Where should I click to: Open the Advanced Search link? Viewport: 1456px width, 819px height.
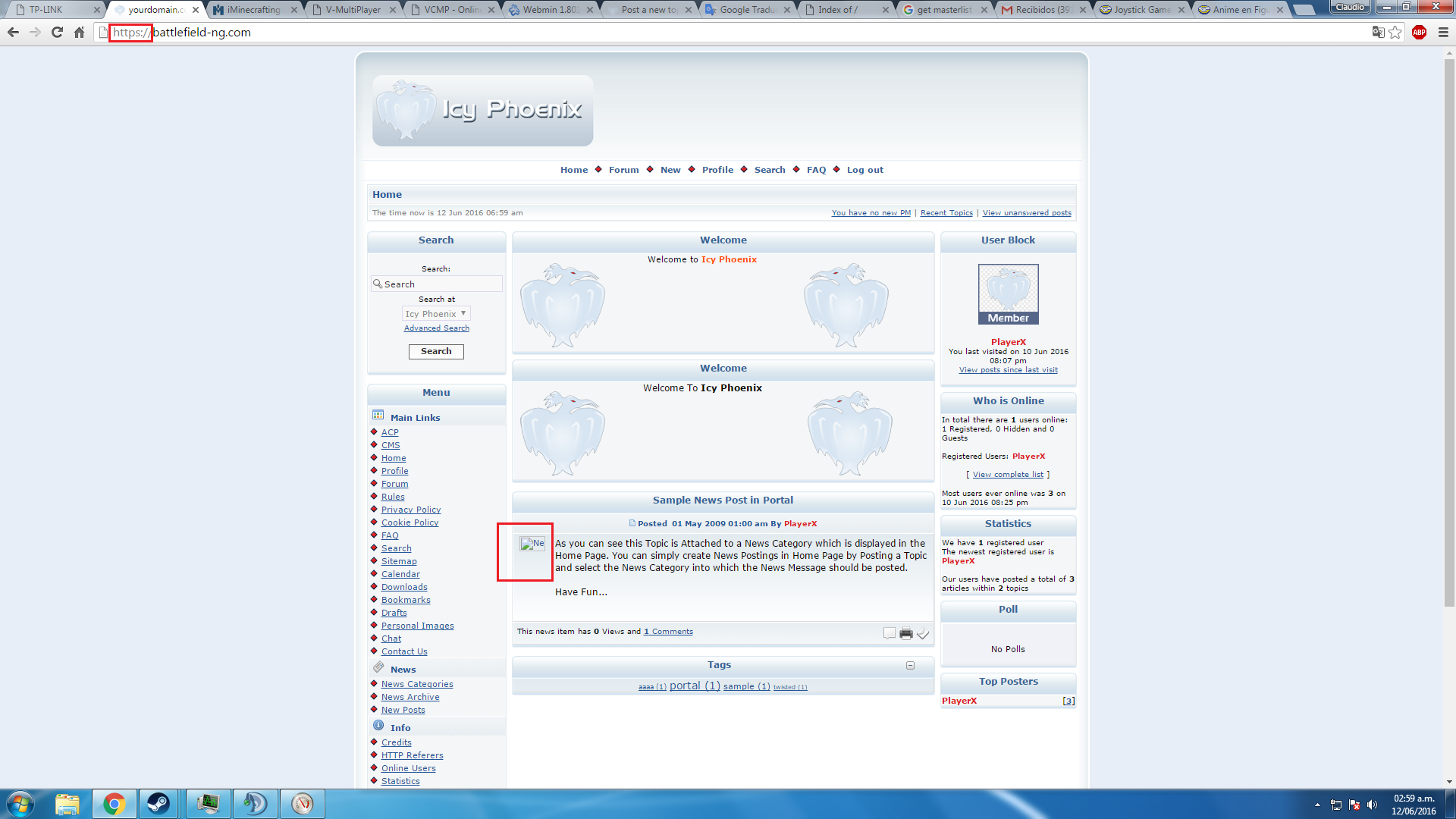(x=436, y=328)
